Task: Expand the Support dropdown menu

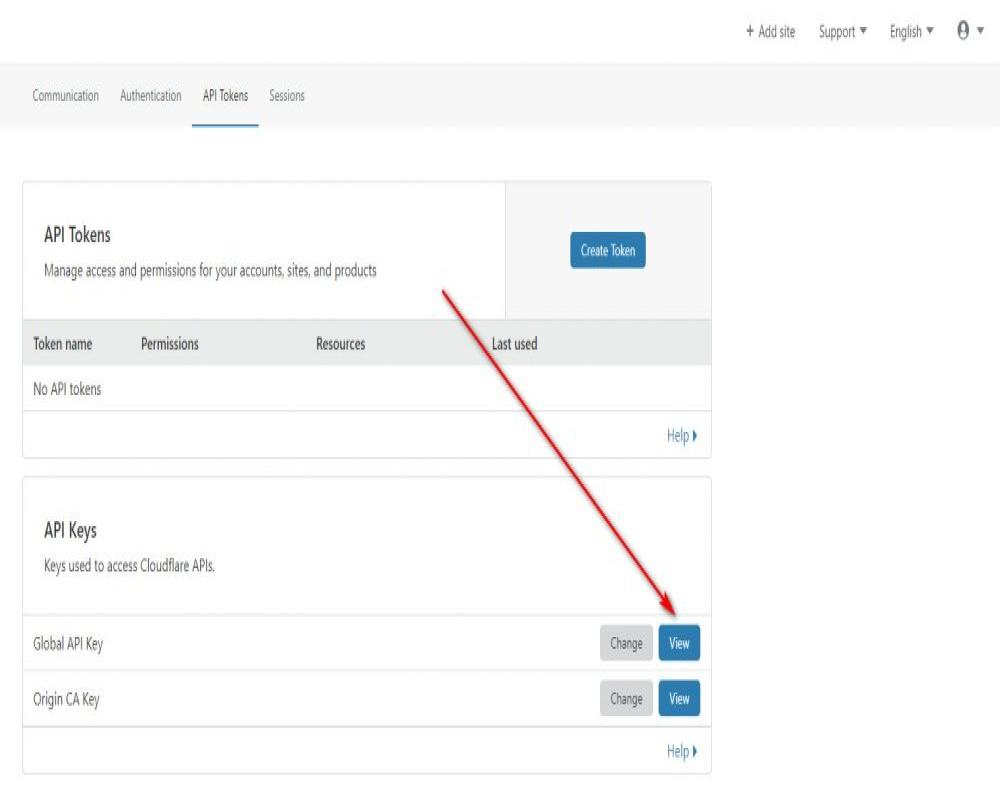Action: 842,32
